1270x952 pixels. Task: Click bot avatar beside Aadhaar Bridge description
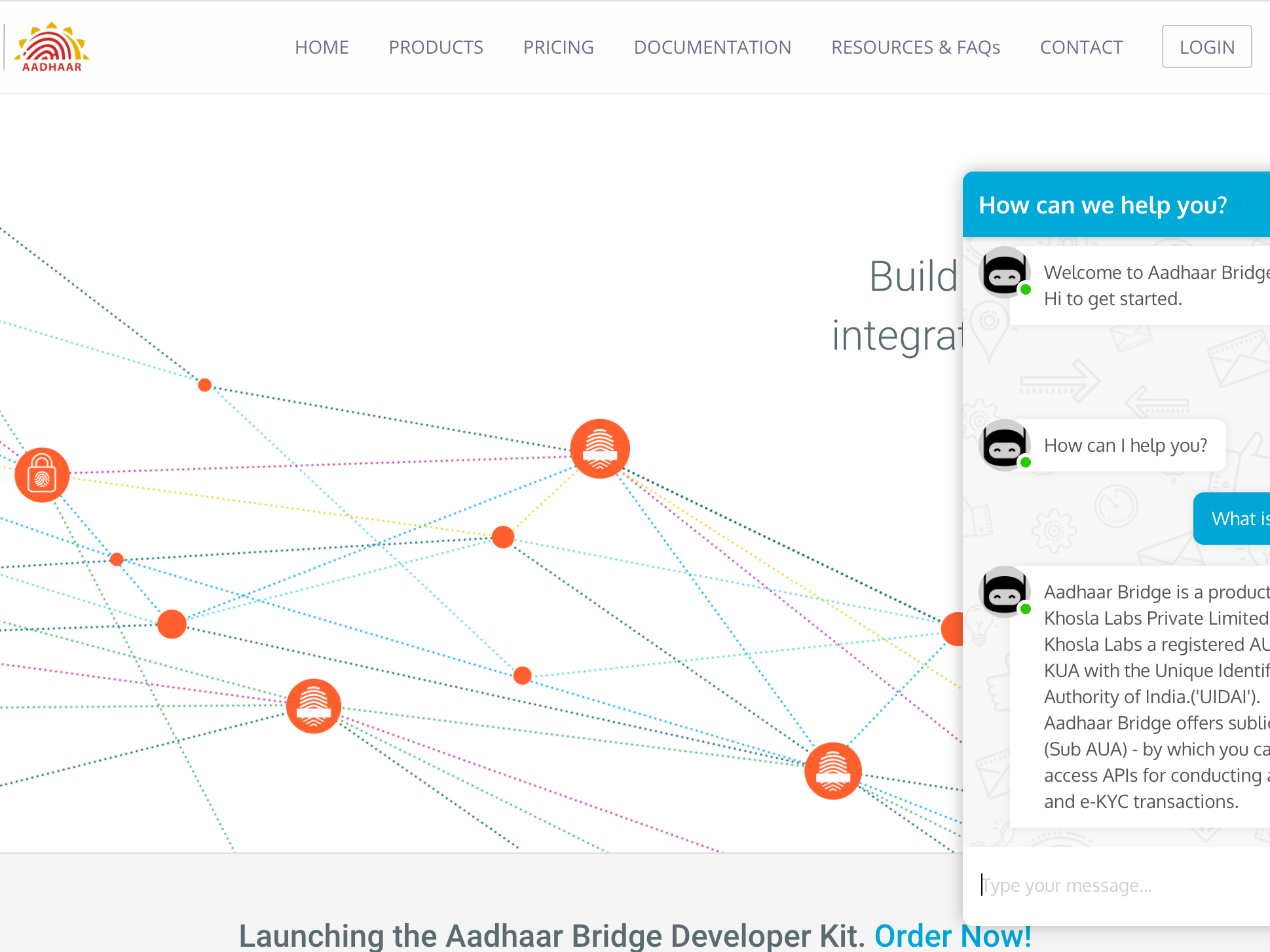pos(1005,592)
